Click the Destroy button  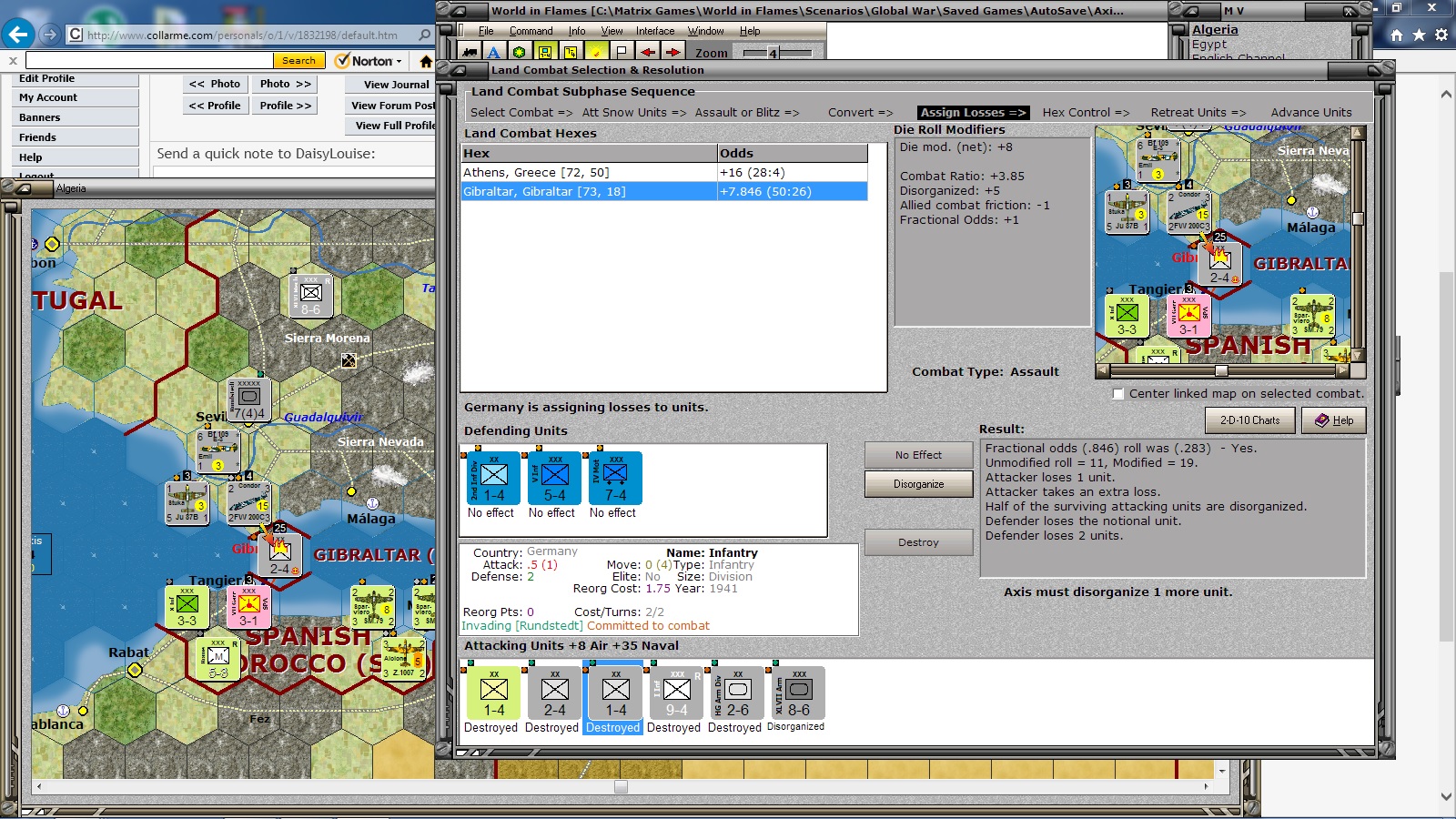[918, 542]
